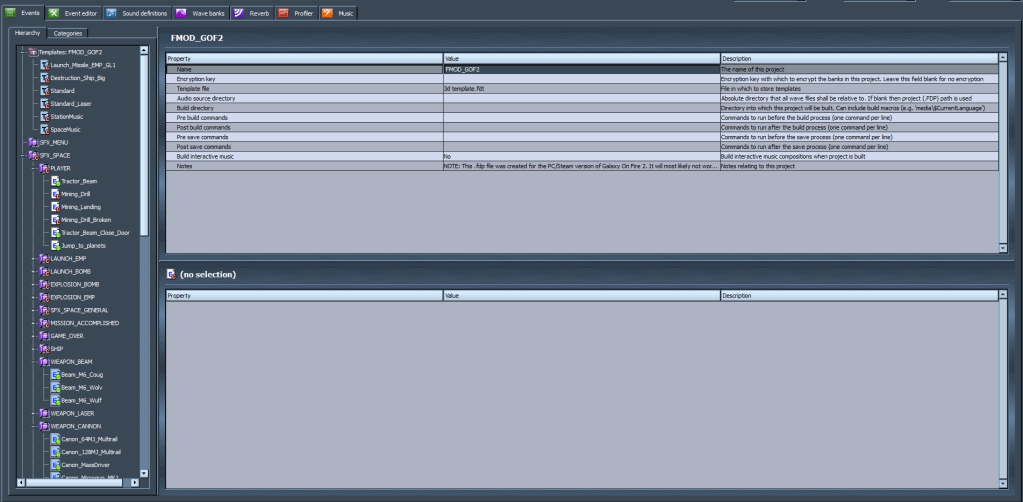
Task: Open the Hierarchy tab
Action: 27,33
